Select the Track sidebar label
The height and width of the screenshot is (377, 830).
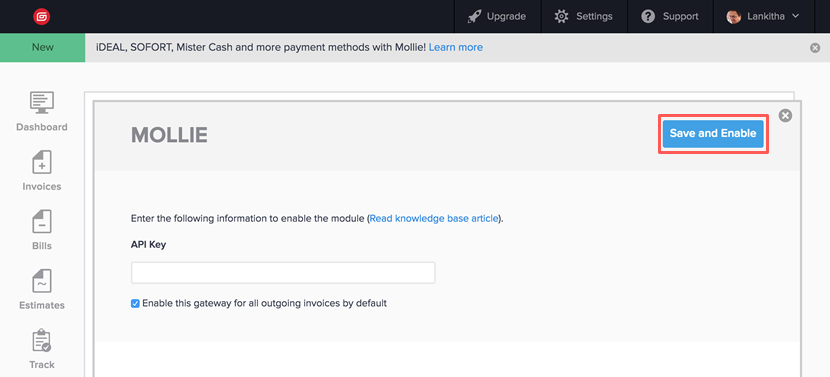pyautogui.click(x=42, y=364)
